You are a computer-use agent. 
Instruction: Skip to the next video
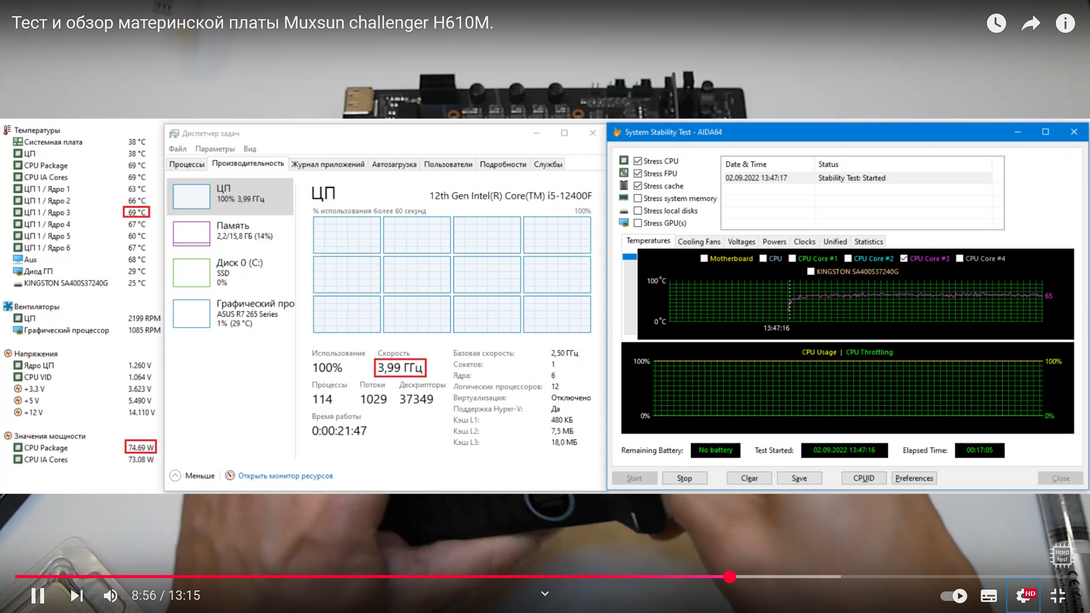pyautogui.click(x=76, y=596)
